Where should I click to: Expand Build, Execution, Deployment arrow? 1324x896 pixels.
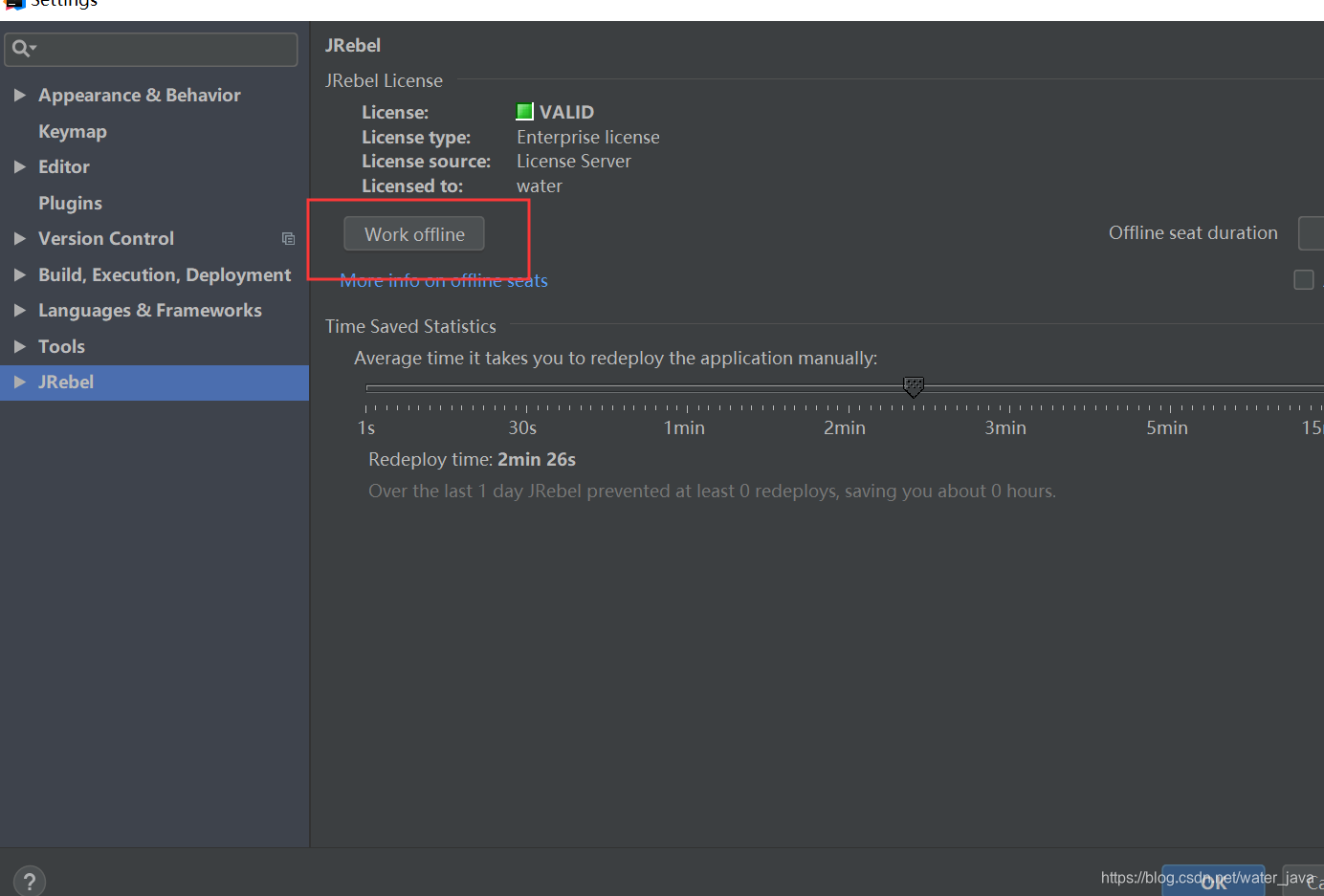(x=19, y=274)
